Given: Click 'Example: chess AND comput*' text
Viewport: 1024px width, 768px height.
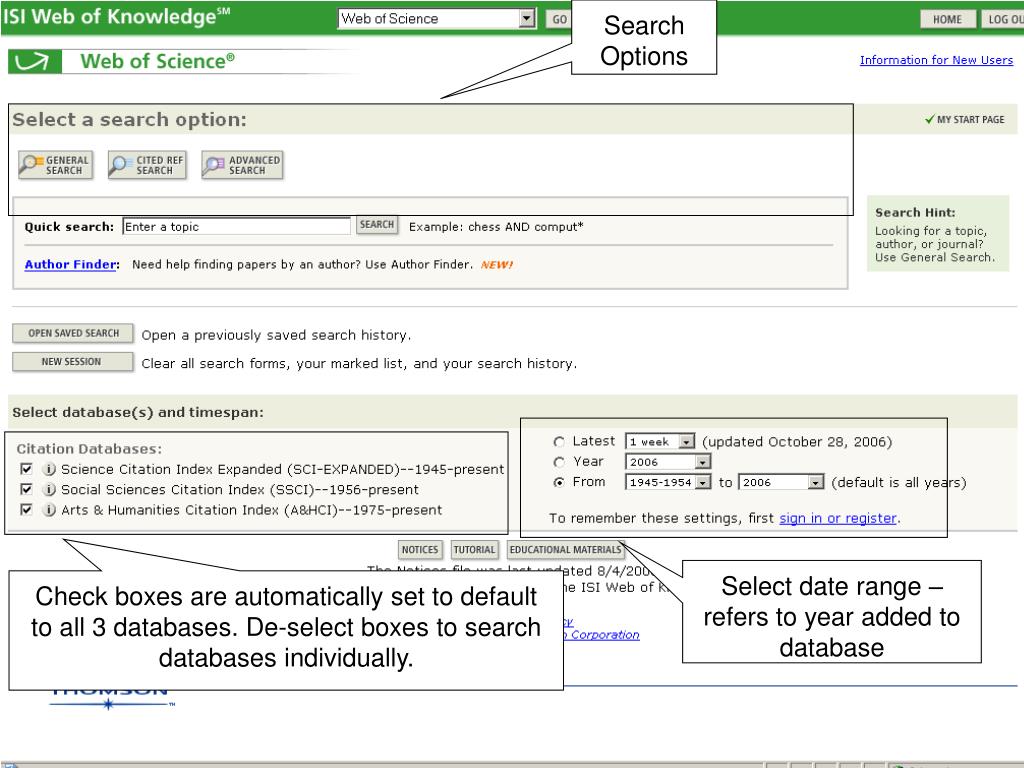Looking at the screenshot, I should tap(496, 227).
